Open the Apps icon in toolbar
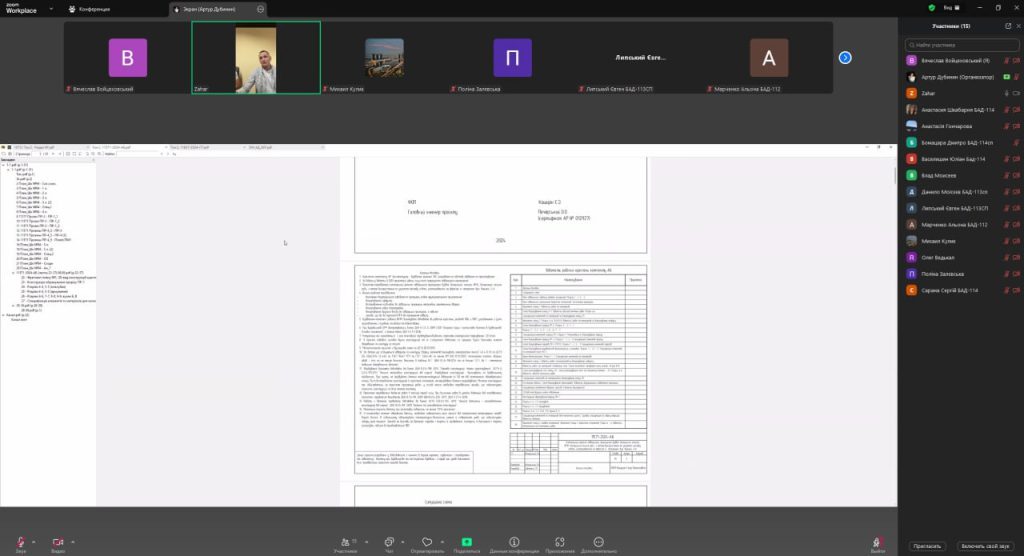Image resolution: width=1024 pixels, height=556 pixels. pos(560,541)
